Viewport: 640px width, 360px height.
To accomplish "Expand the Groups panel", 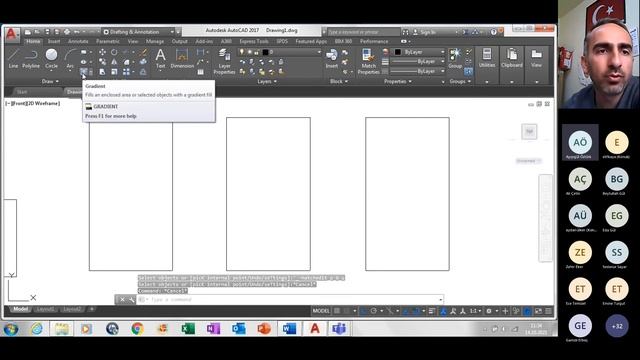I will click(x=460, y=81).
